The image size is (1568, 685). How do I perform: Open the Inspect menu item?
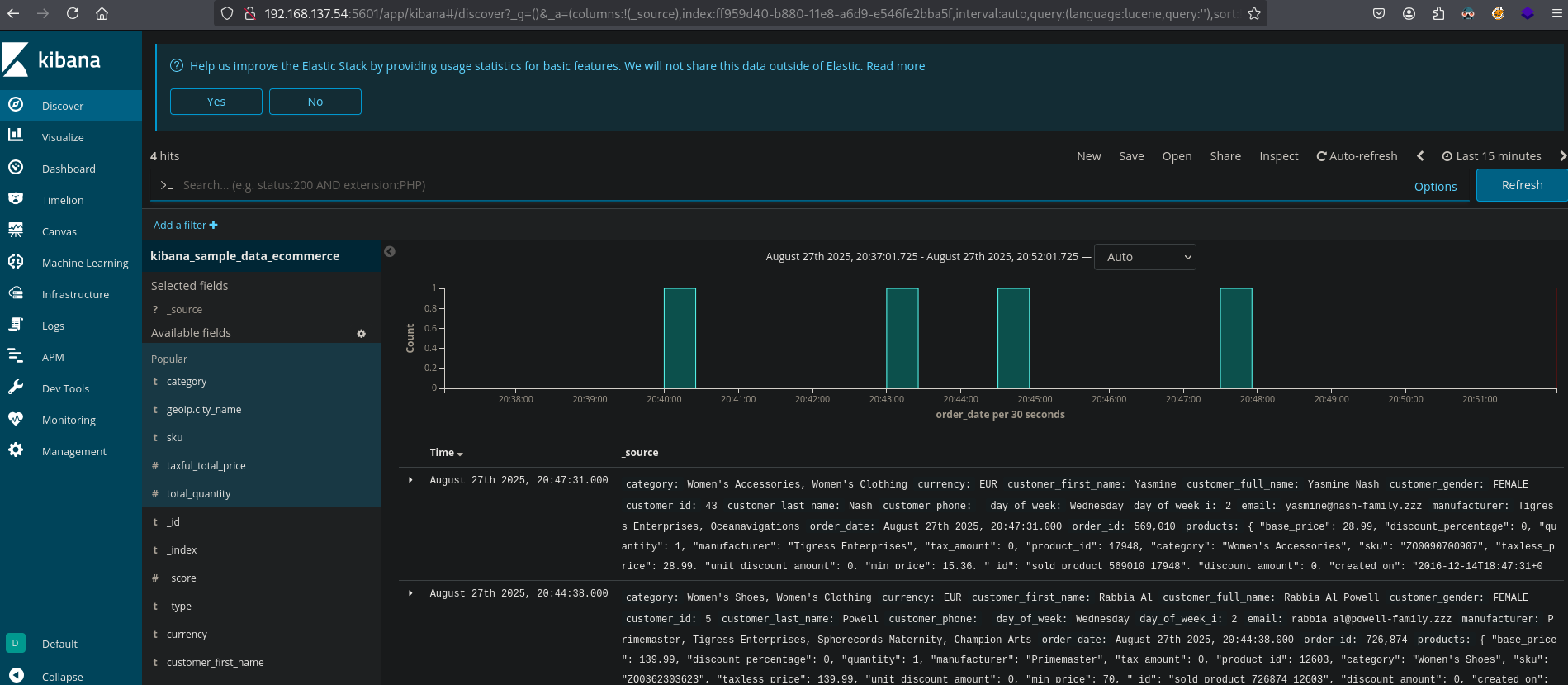pos(1278,156)
